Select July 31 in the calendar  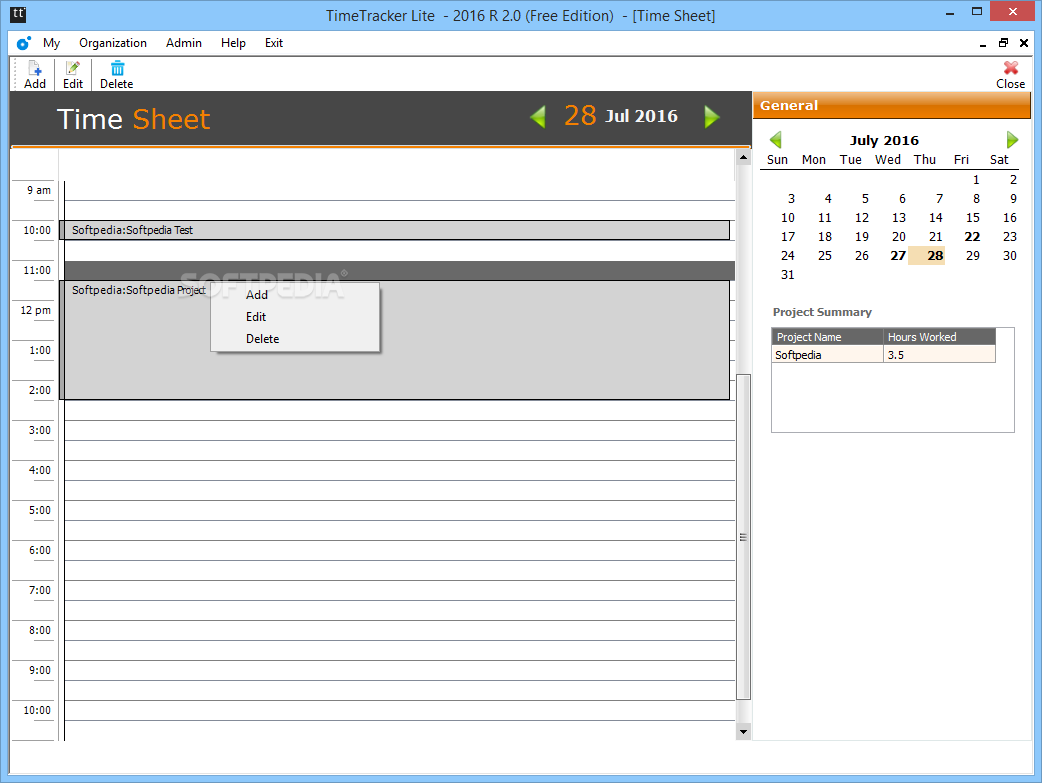787,275
